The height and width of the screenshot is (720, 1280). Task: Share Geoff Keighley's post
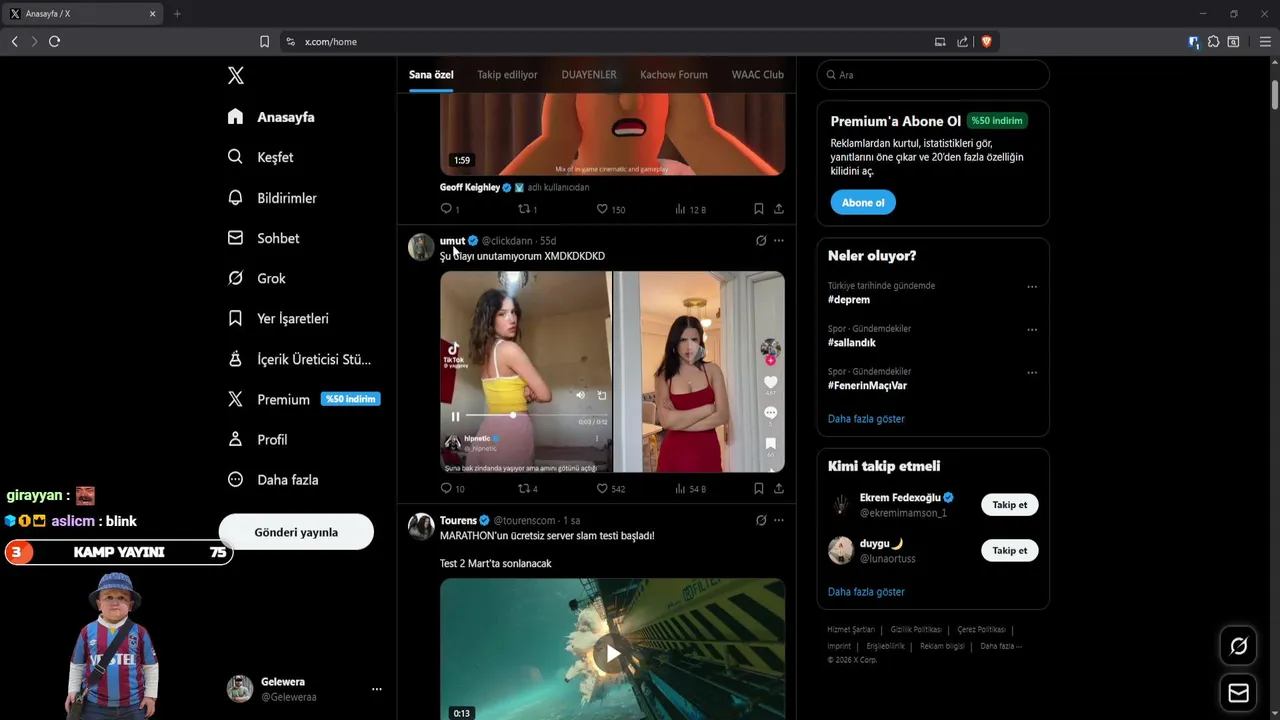point(778,209)
